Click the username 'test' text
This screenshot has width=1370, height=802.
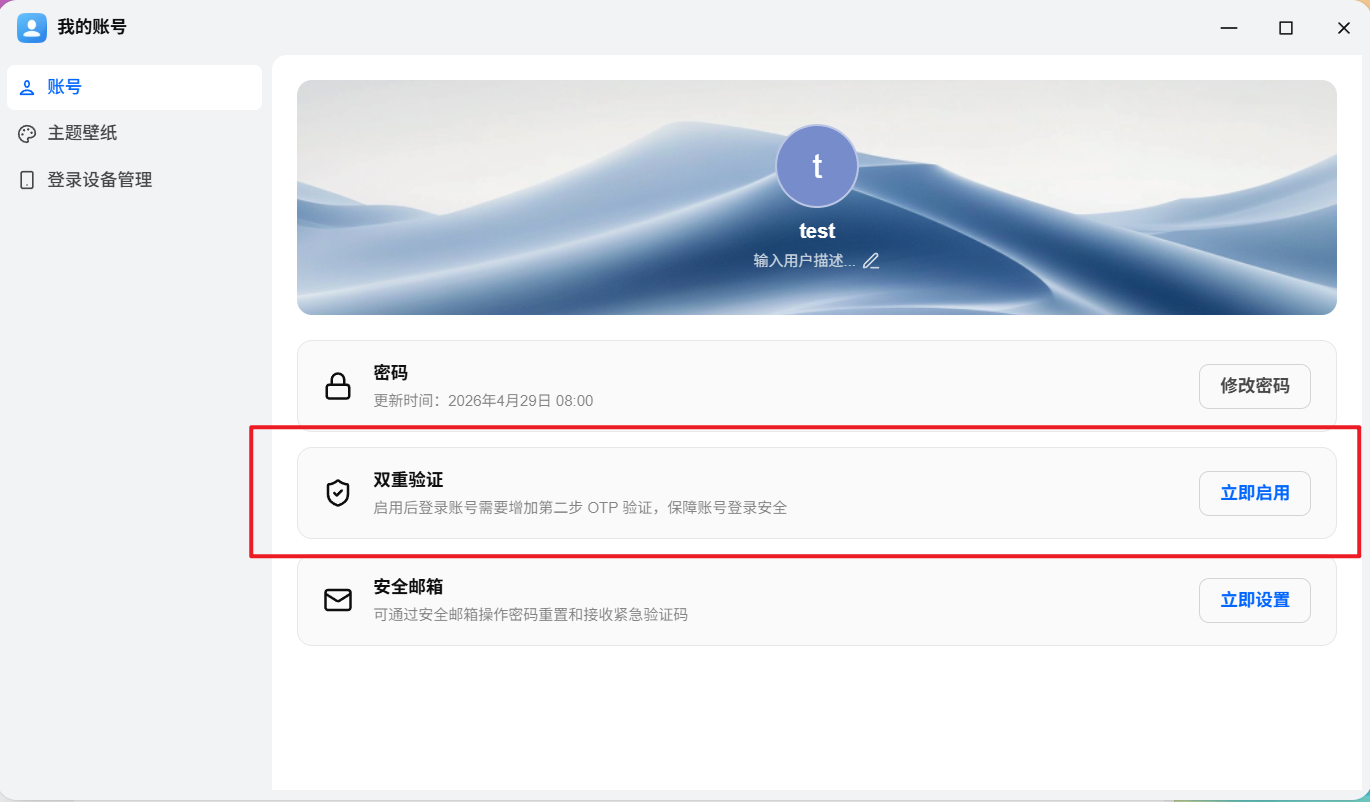(817, 231)
